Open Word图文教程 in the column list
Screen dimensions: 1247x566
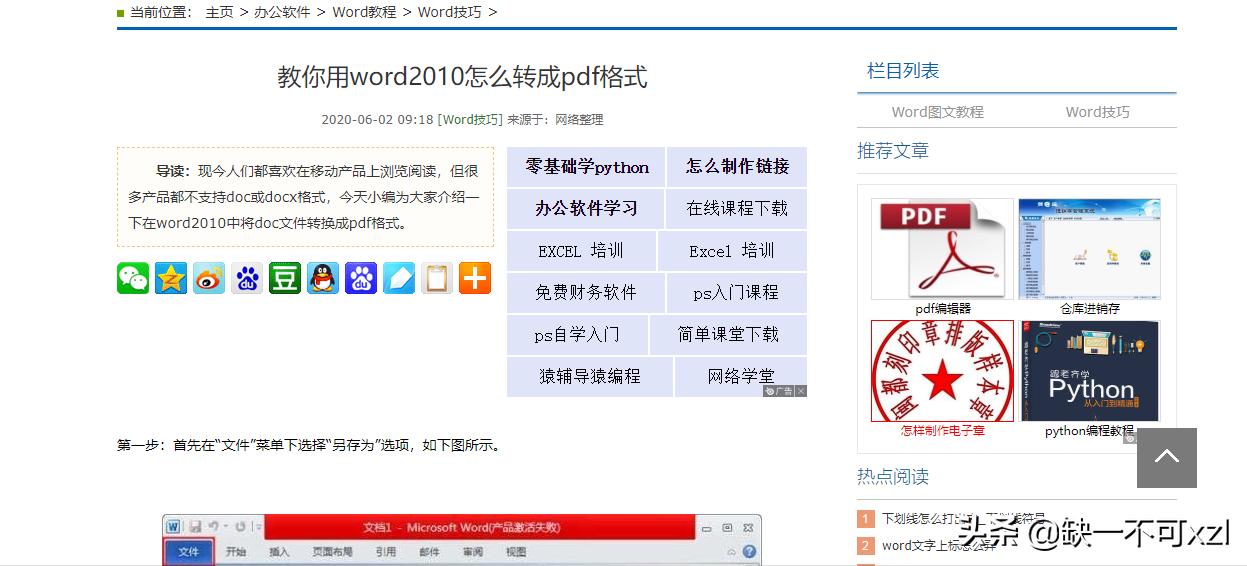938,112
